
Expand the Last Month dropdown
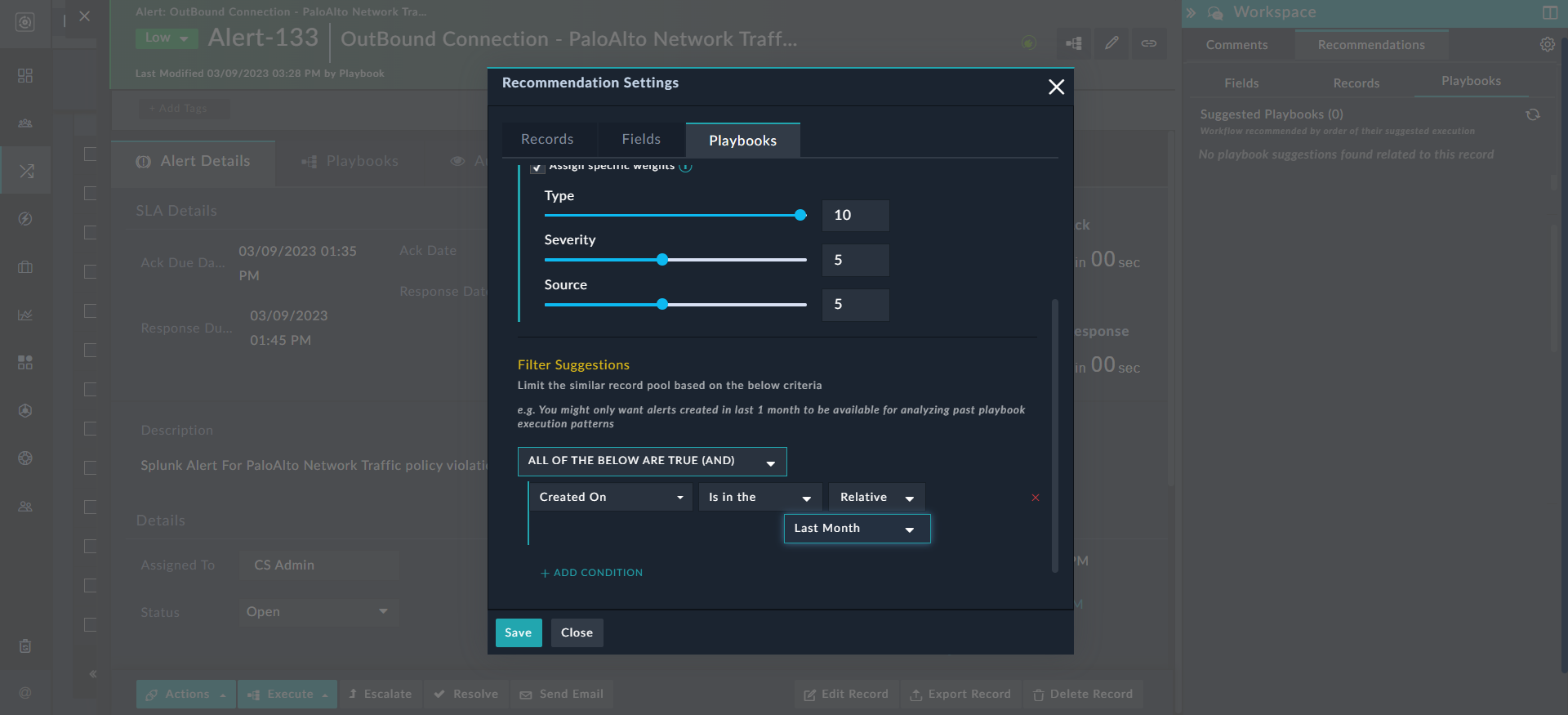pyautogui.click(x=856, y=529)
